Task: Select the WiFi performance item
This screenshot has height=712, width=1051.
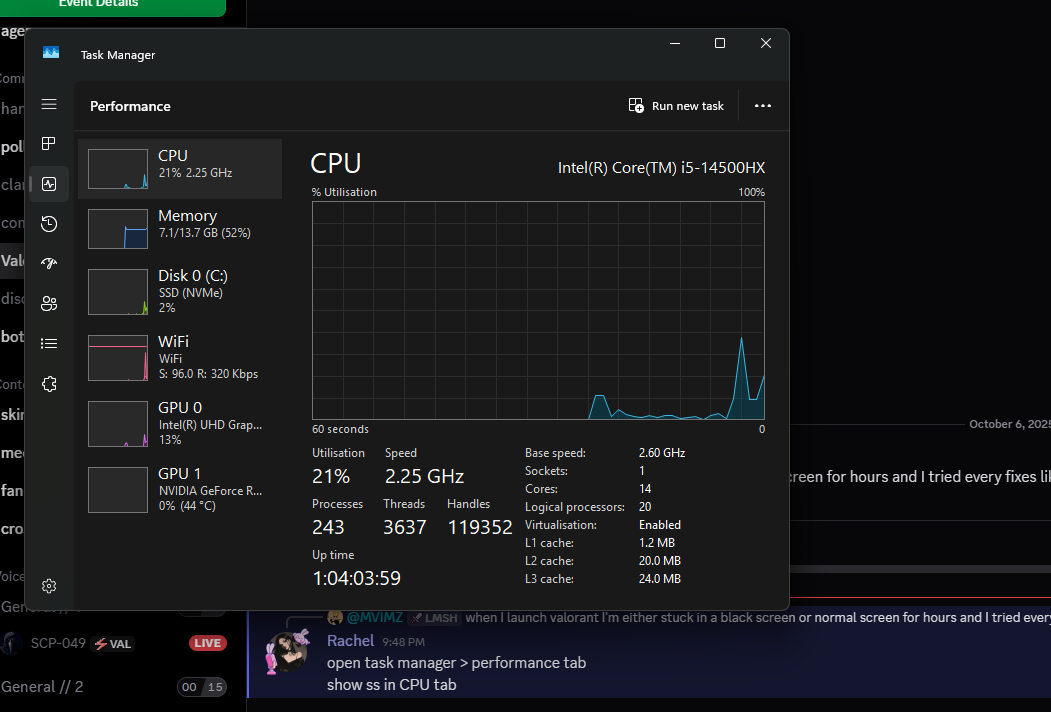Action: pos(180,357)
